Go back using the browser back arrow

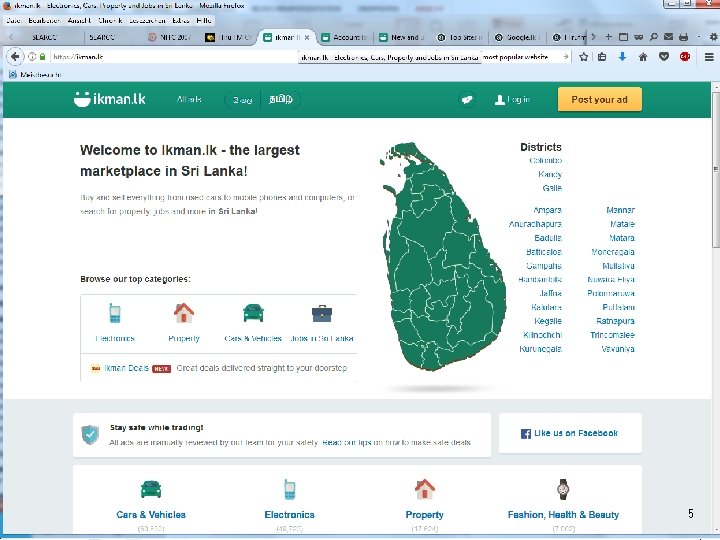click(15, 56)
